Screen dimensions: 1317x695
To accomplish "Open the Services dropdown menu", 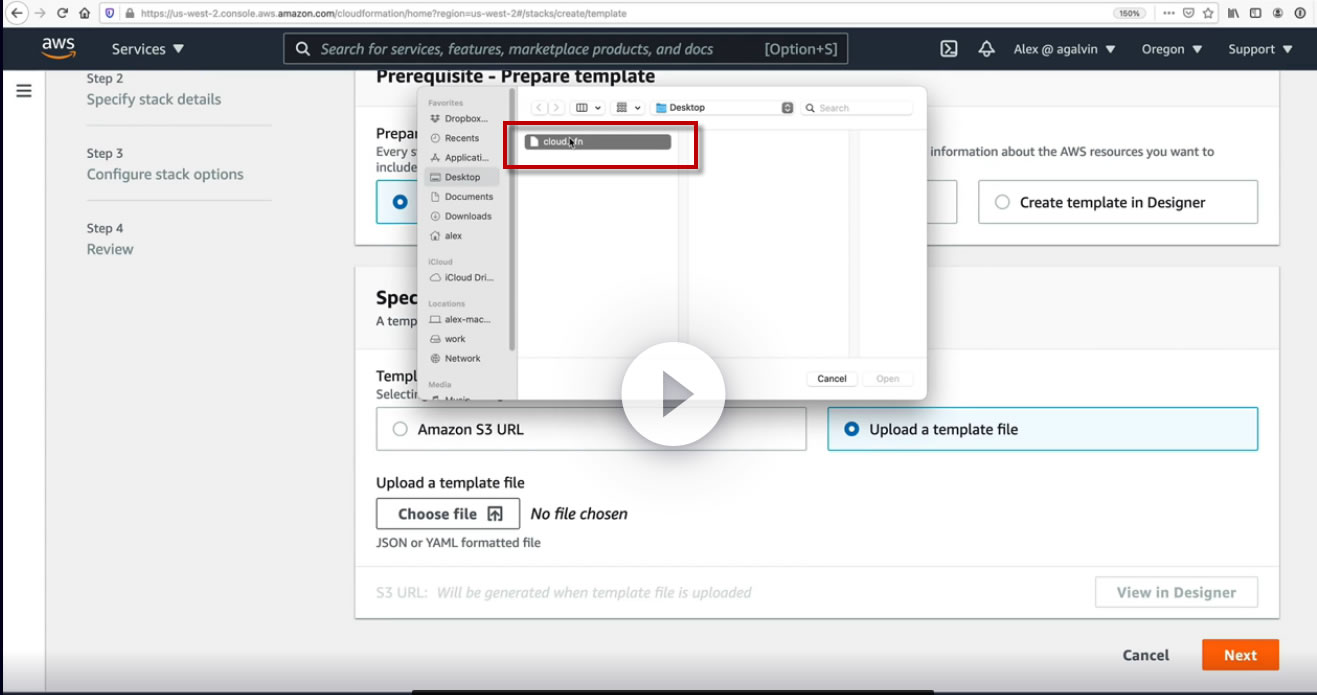I will pyautogui.click(x=148, y=49).
